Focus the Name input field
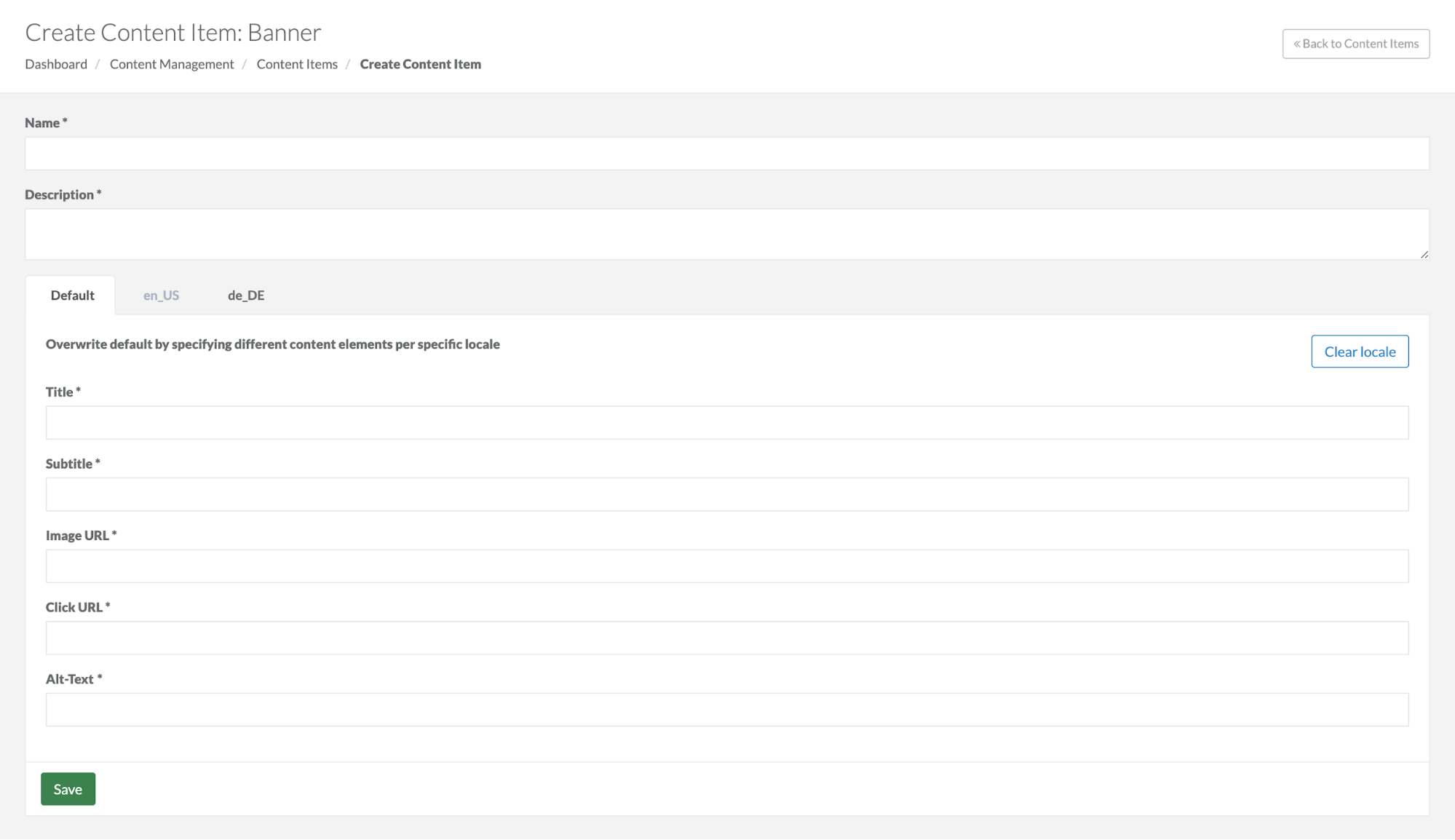1455x840 pixels. [727, 154]
